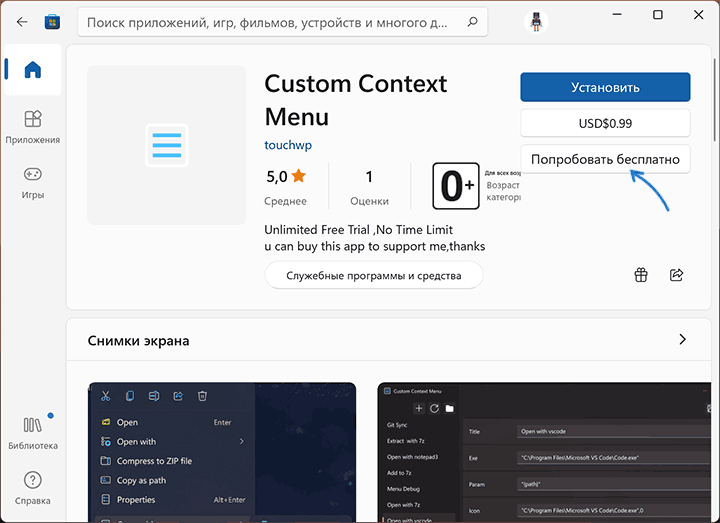The image size is (720, 523).
Task: Open the touchwp publisher link
Action: 288,145
